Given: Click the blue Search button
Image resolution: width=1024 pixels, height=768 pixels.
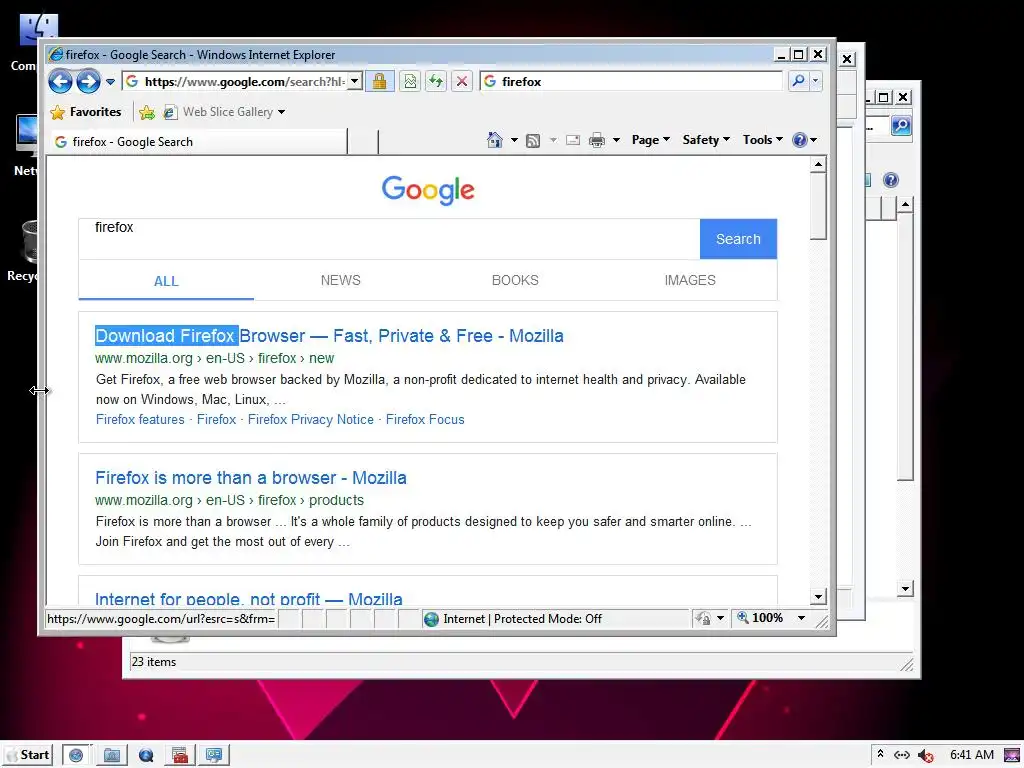Looking at the screenshot, I should click(738, 239).
